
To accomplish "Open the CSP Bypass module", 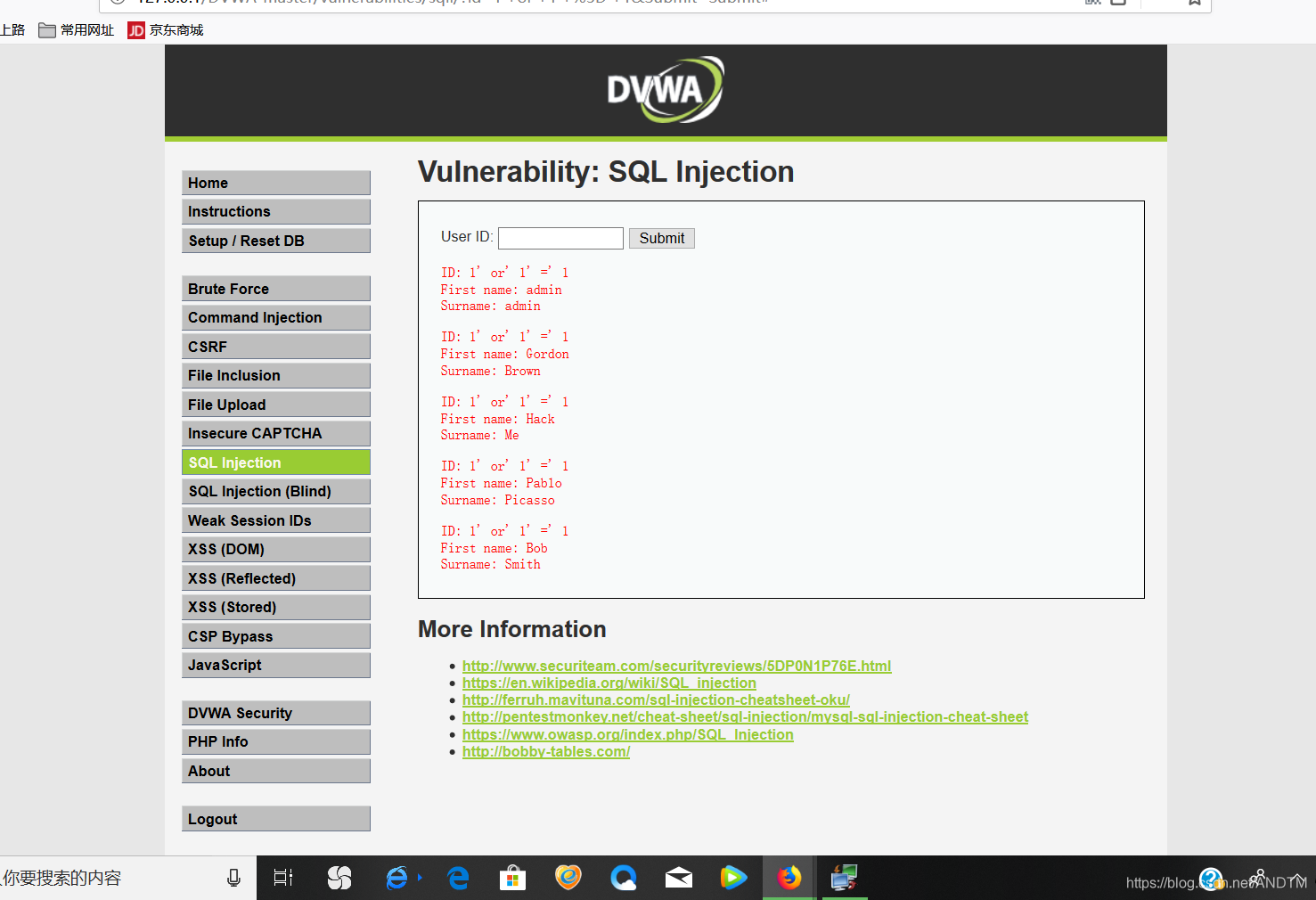I will pos(276,636).
